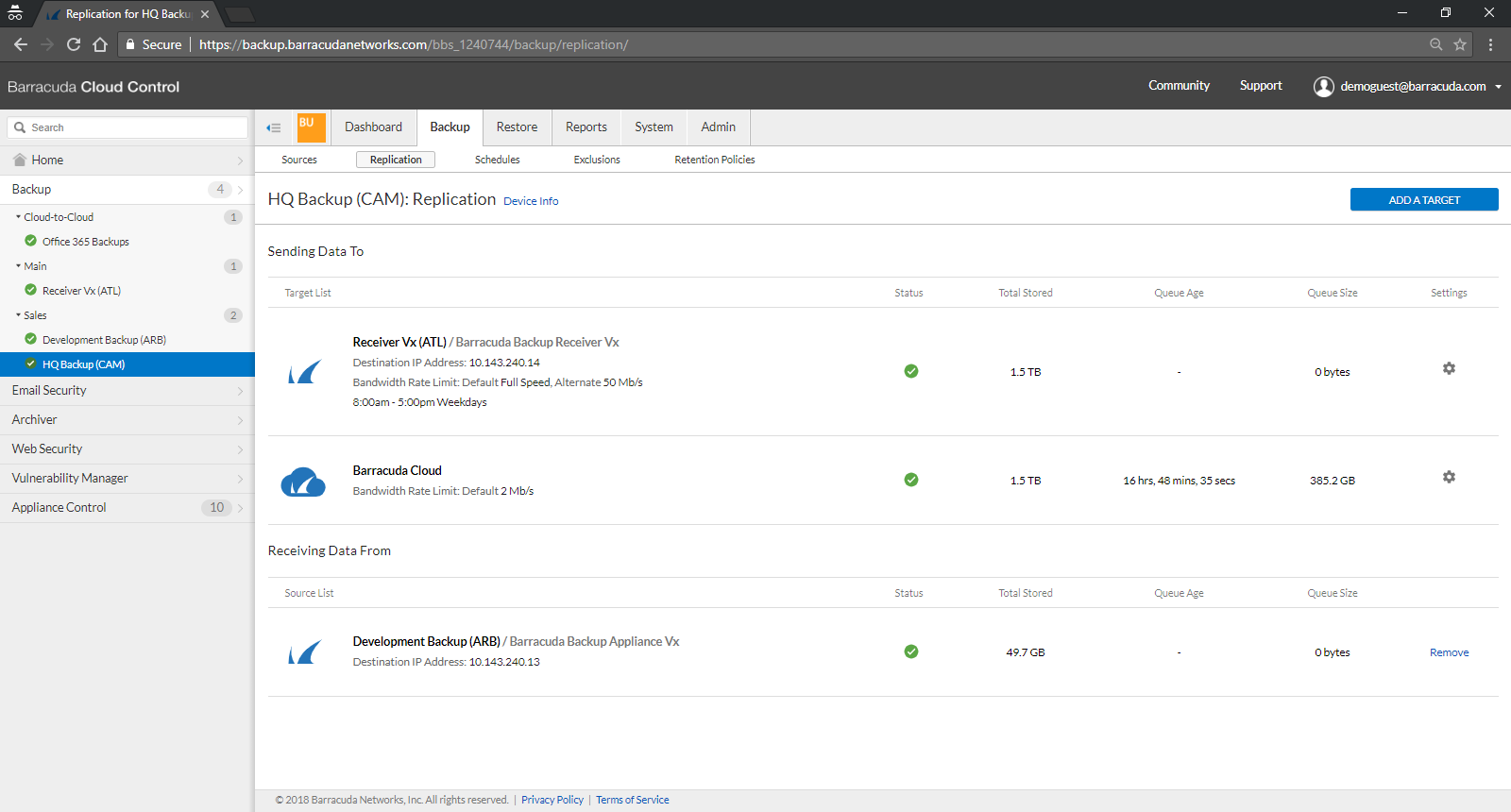Click the ADD A TARGET button

click(1423, 199)
